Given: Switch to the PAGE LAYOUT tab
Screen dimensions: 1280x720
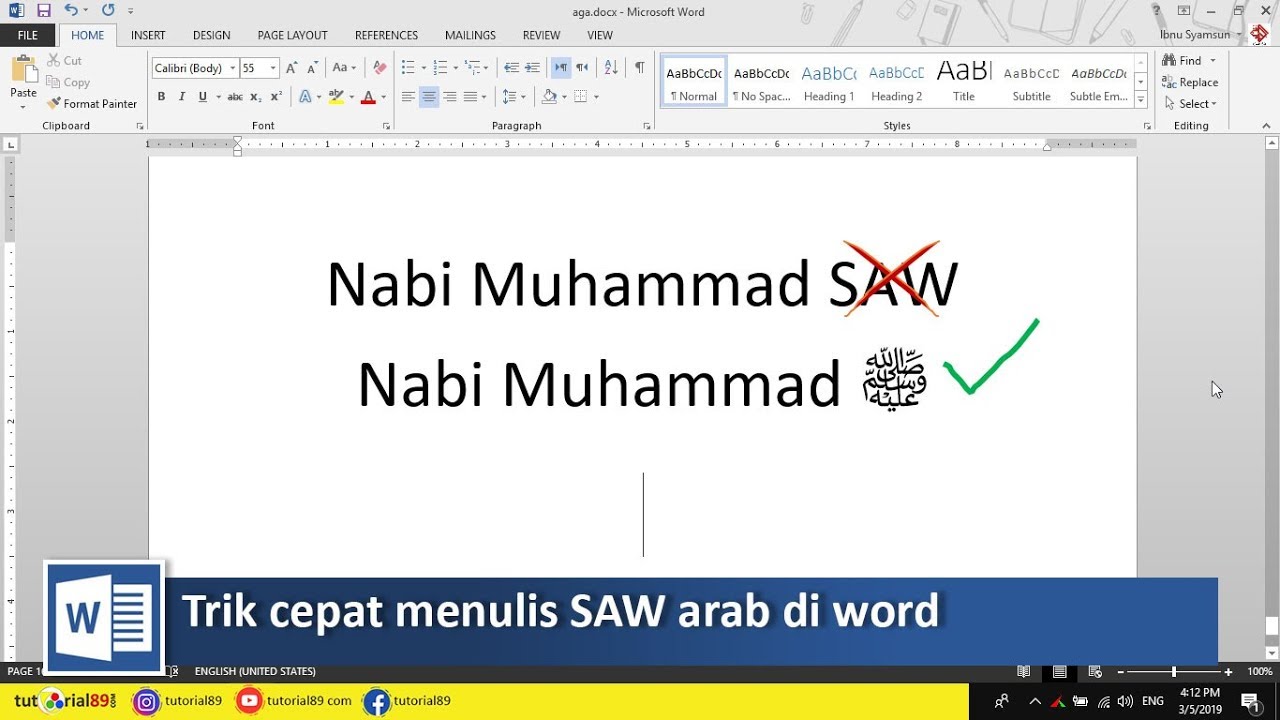Looking at the screenshot, I should pos(292,35).
